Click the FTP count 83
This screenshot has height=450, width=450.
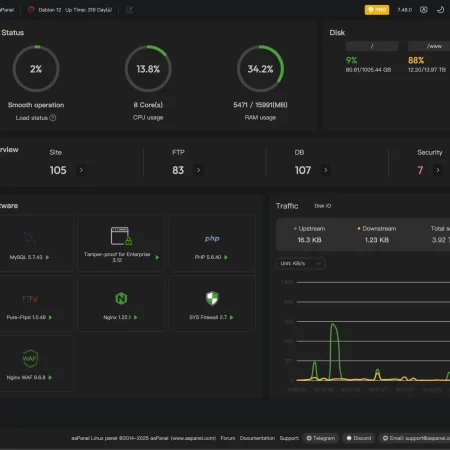[x=178, y=170]
